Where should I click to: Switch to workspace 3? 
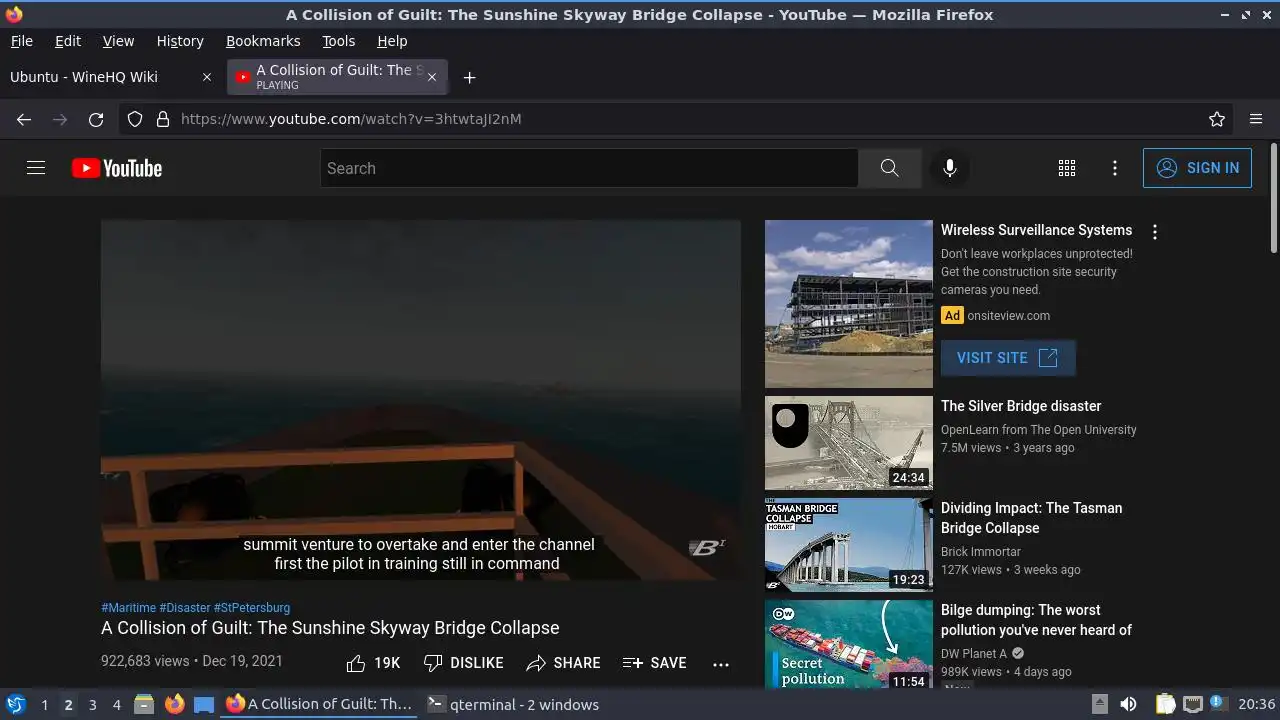(92, 705)
